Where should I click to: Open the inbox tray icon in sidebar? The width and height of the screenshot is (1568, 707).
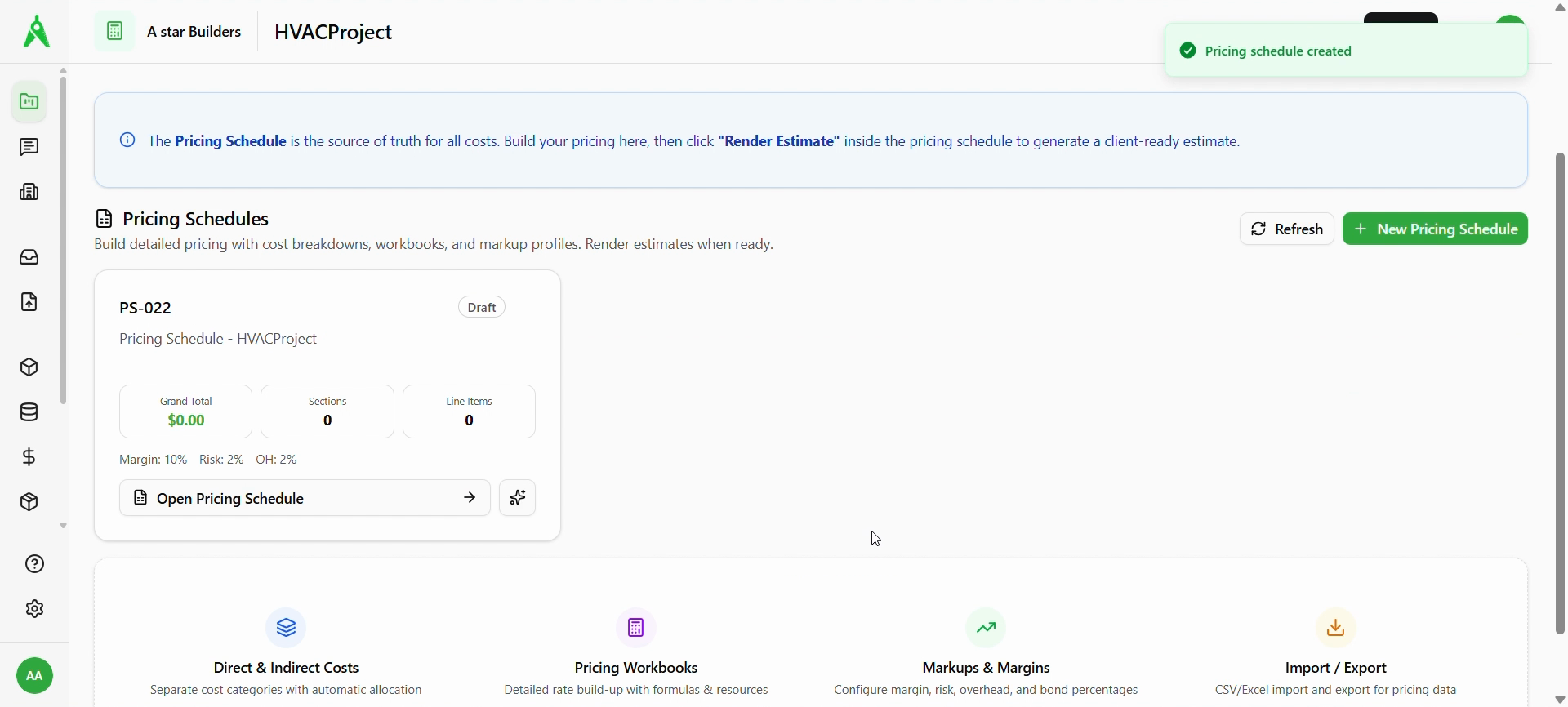[29, 257]
